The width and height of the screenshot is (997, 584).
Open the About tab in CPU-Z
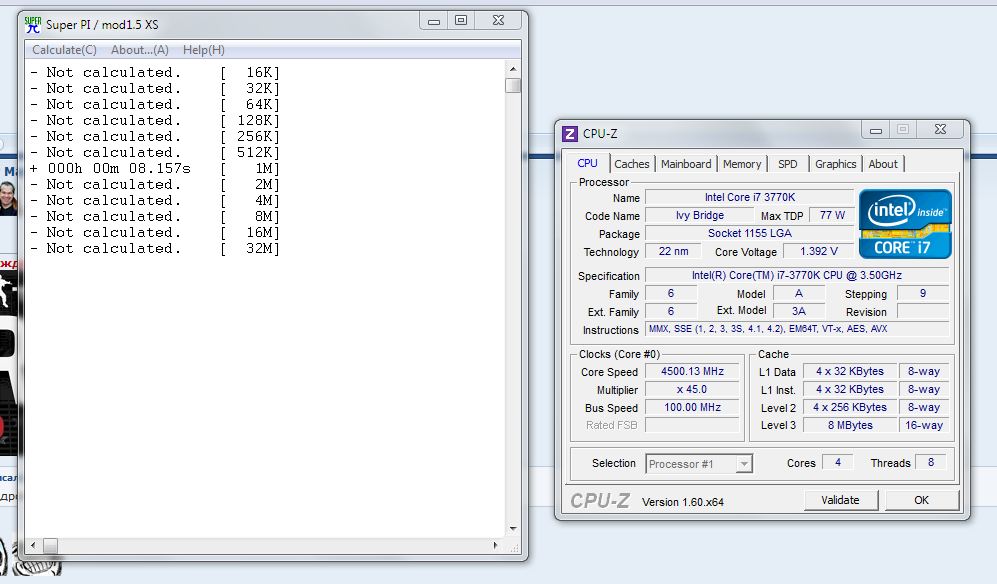[x=883, y=164]
